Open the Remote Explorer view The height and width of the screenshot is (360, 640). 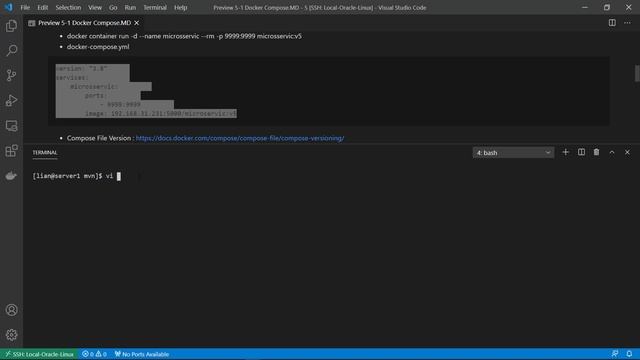click(x=11, y=126)
